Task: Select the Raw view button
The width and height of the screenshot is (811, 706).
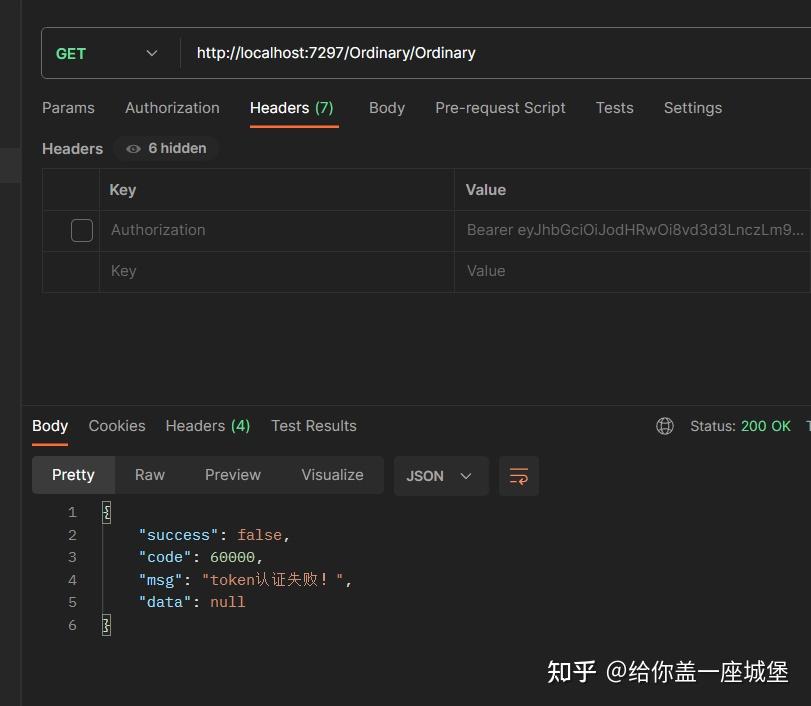Action: [x=149, y=475]
